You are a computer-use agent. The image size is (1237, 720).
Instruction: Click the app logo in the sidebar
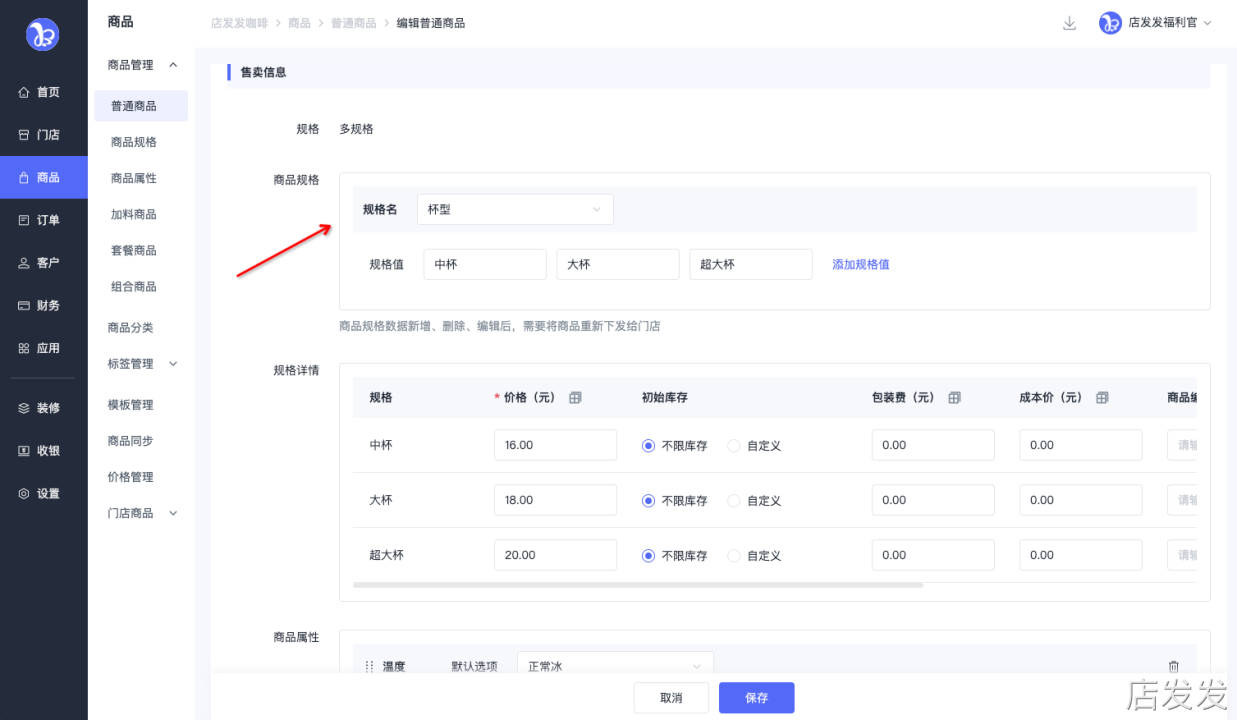43,34
